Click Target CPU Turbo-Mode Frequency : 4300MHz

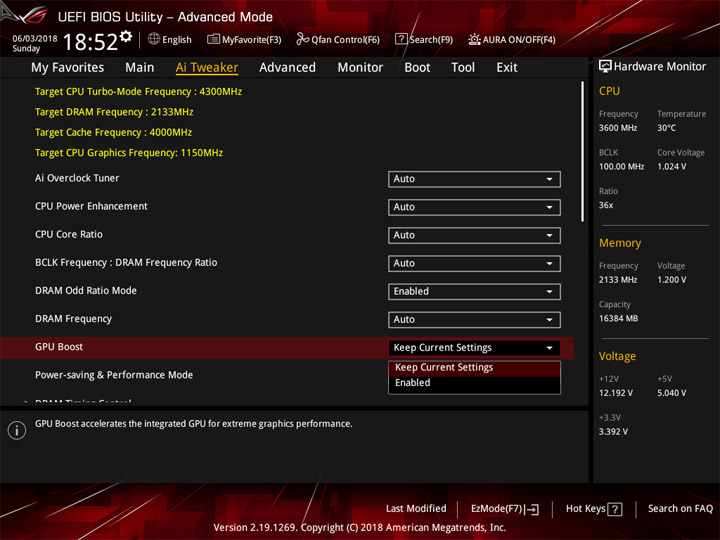click(x=138, y=92)
